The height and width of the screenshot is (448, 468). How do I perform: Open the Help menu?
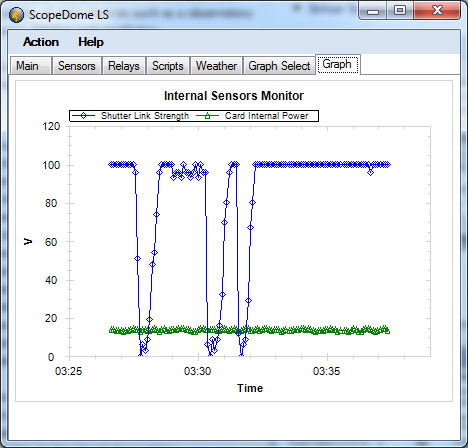coord(91,42)
